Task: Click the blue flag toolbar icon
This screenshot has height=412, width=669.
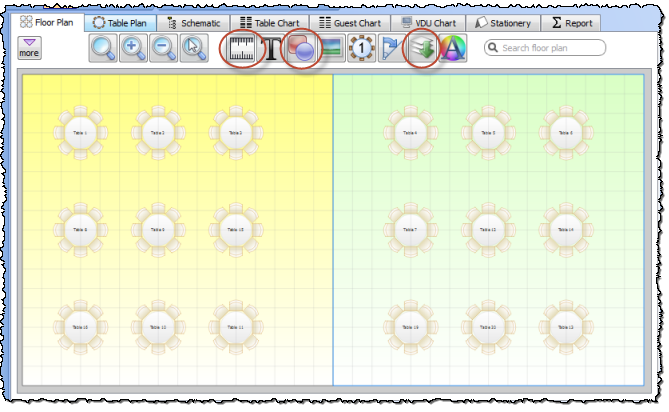Action: pyautogui.click(x=391, y=48)
